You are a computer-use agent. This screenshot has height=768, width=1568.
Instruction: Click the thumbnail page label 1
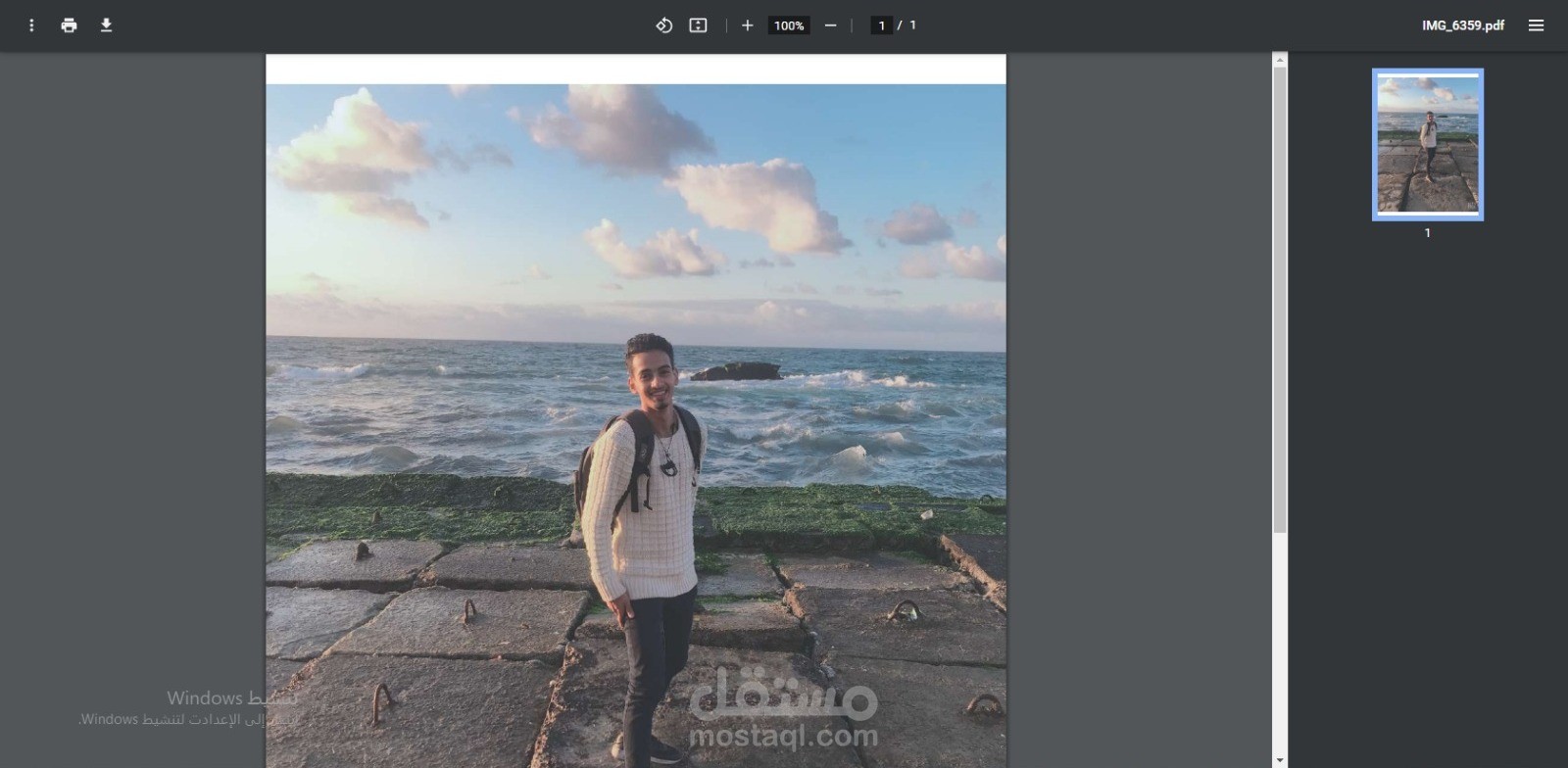click(1428, 233)
